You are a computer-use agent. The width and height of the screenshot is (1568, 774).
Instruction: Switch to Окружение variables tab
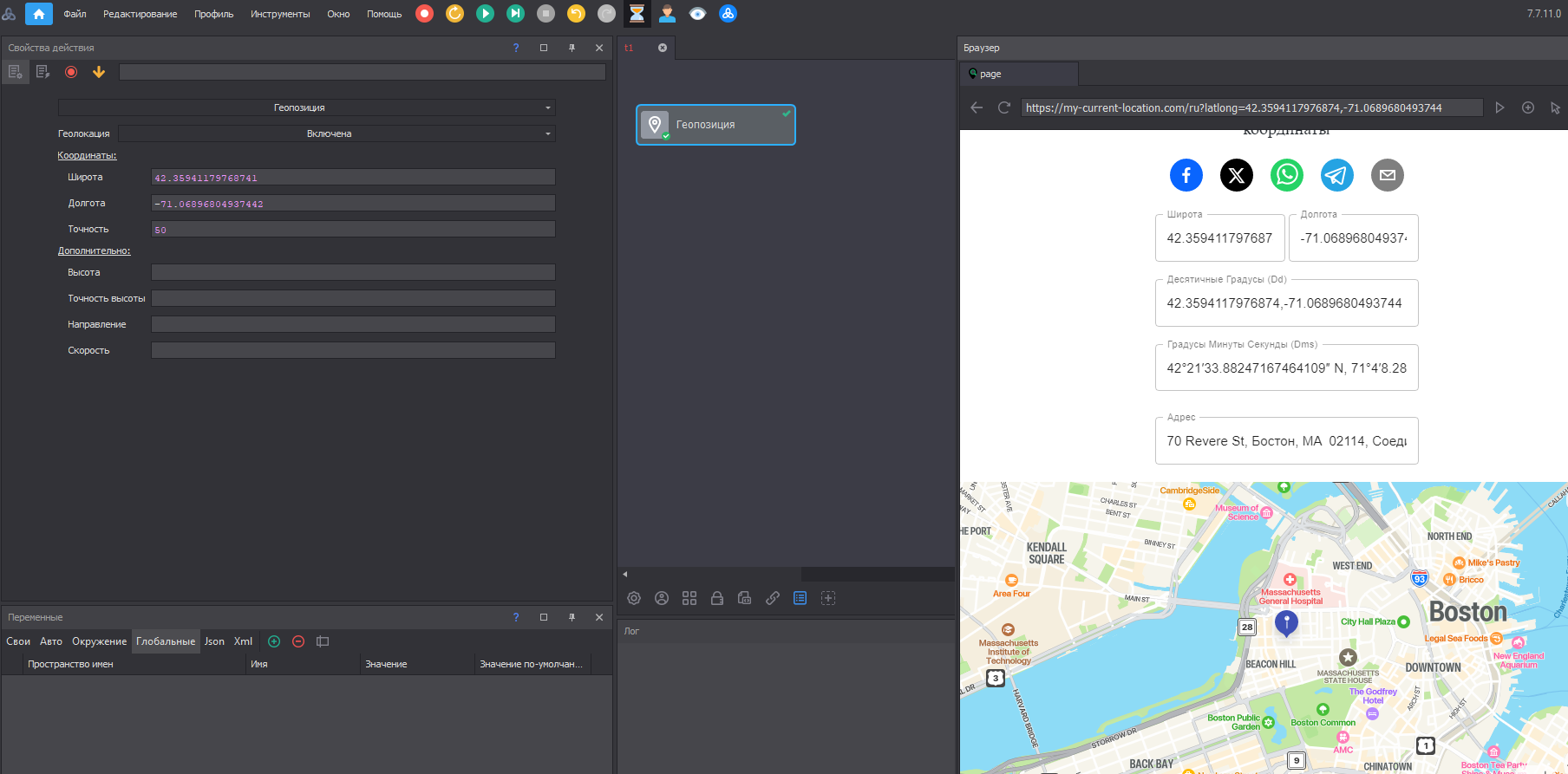(99, 641)
